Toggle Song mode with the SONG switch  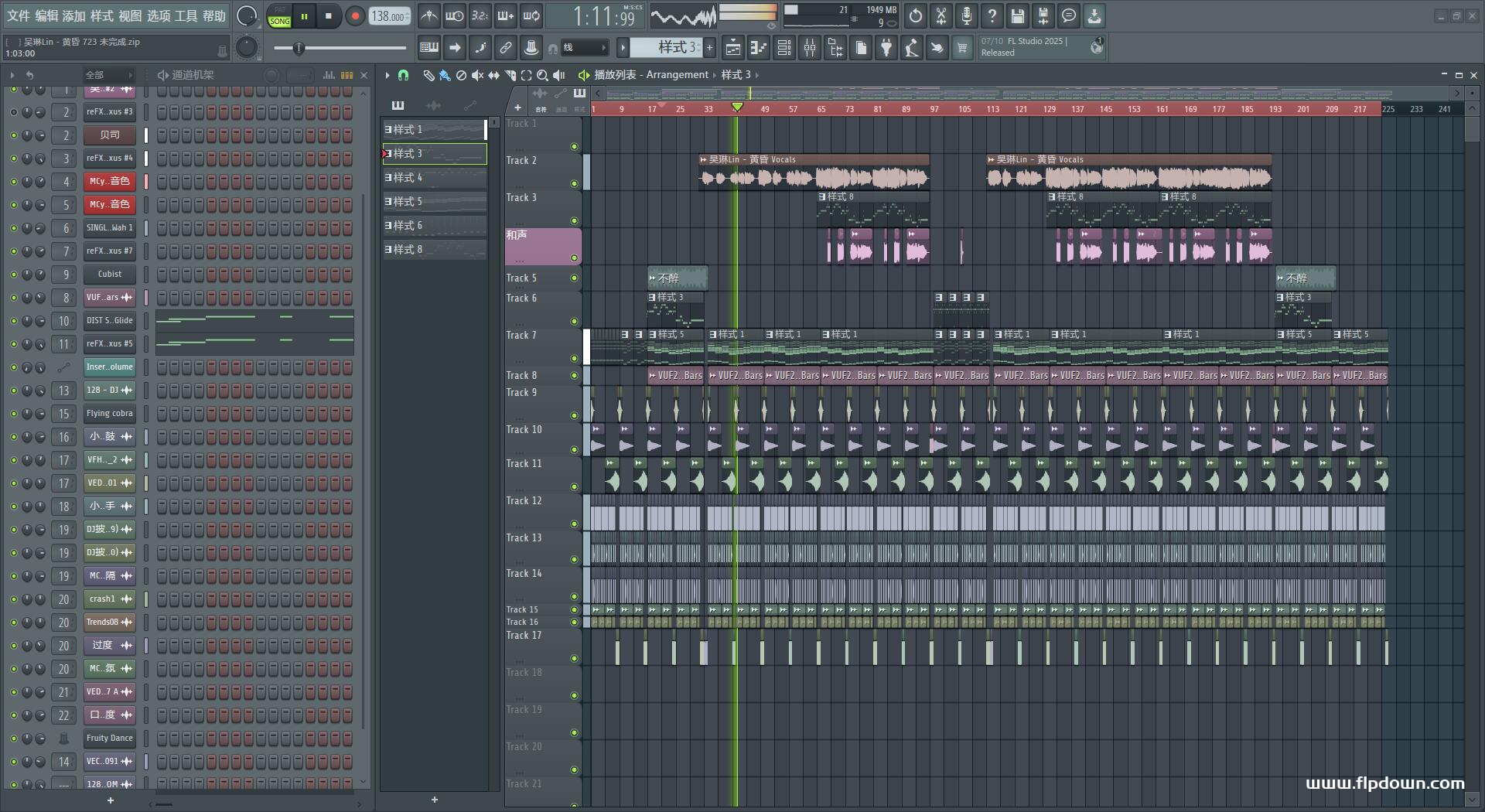279,21
